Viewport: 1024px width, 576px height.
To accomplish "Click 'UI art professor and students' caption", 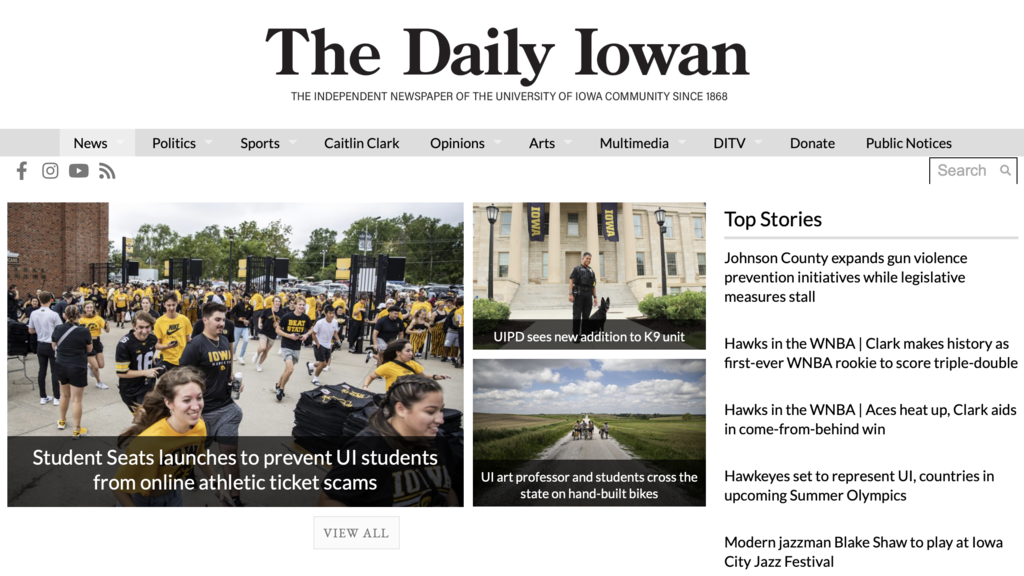I will pyautogui.click(x=589, y=485).
